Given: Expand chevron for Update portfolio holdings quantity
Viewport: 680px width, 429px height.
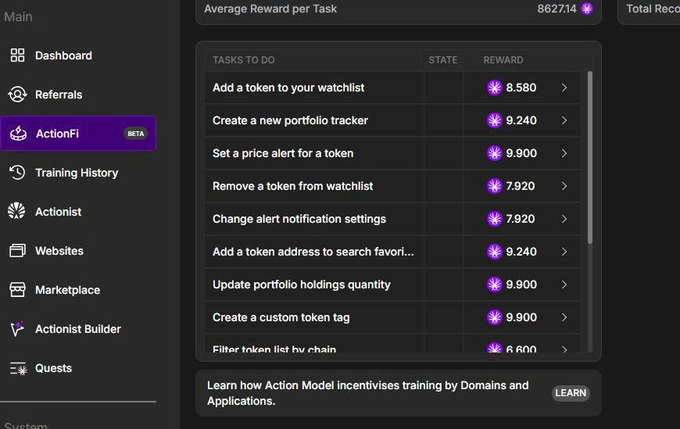Looking at the screenshot, I should coord(564,285).
